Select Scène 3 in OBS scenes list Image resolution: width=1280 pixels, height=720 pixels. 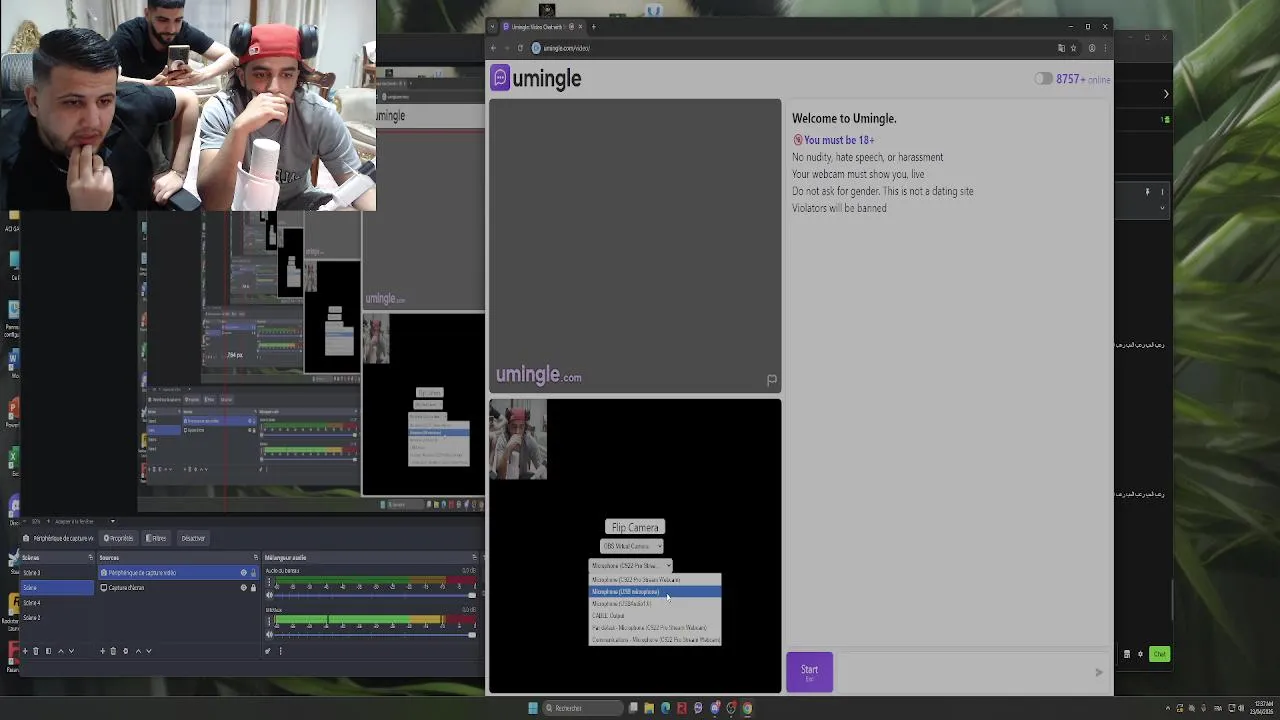click(x=57, y=572)
